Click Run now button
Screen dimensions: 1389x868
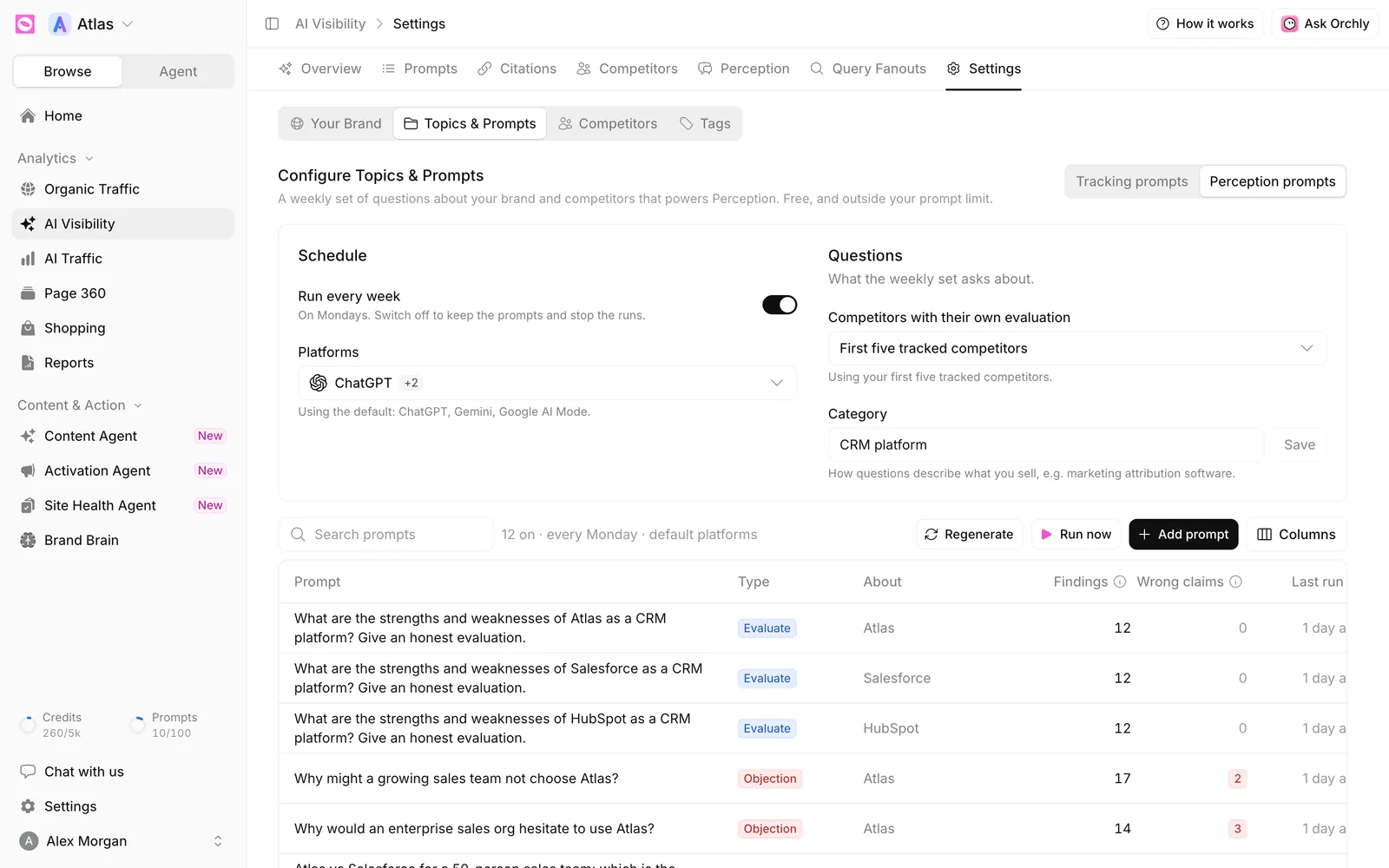(1076, 535)
